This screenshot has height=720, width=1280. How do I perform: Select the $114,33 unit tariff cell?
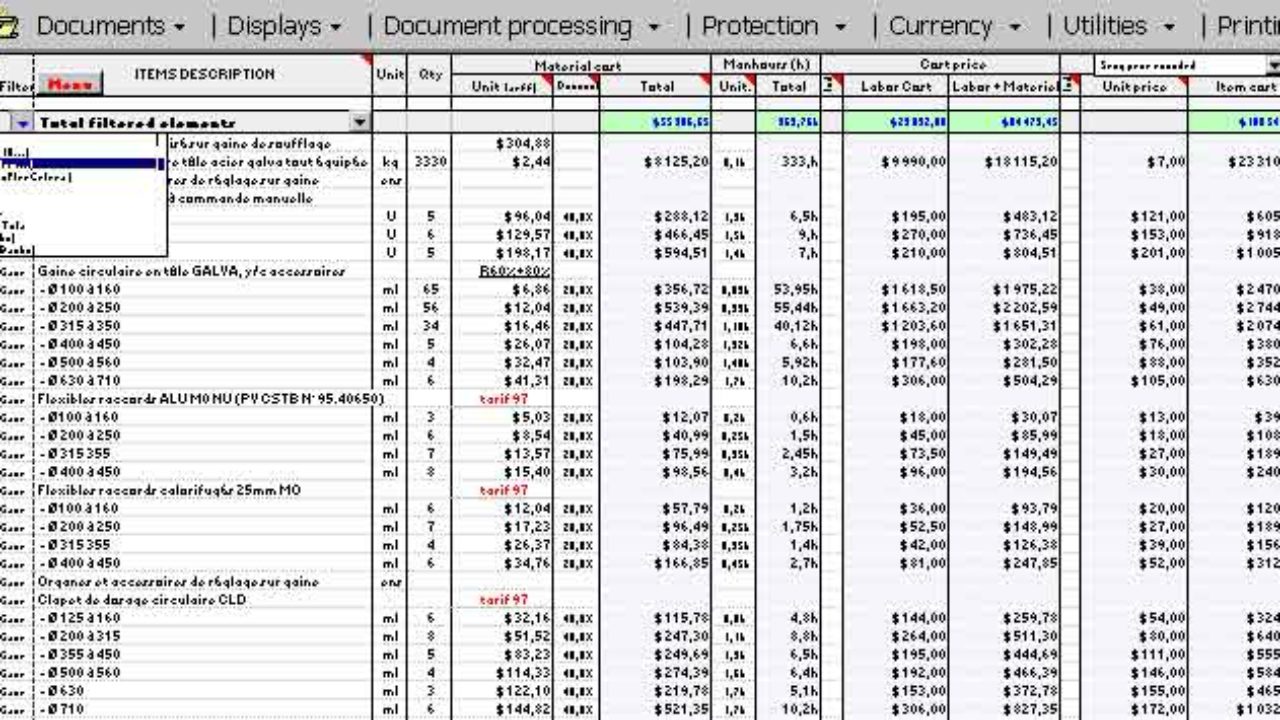[x=502, y=673]
